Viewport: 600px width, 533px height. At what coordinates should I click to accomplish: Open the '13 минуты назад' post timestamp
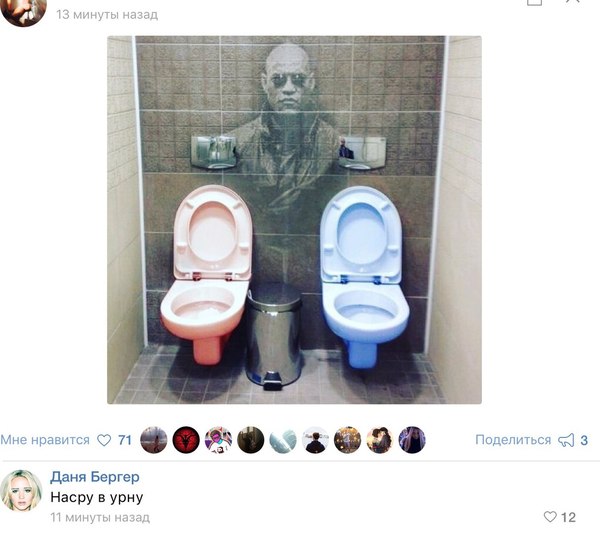pos(107,15)
